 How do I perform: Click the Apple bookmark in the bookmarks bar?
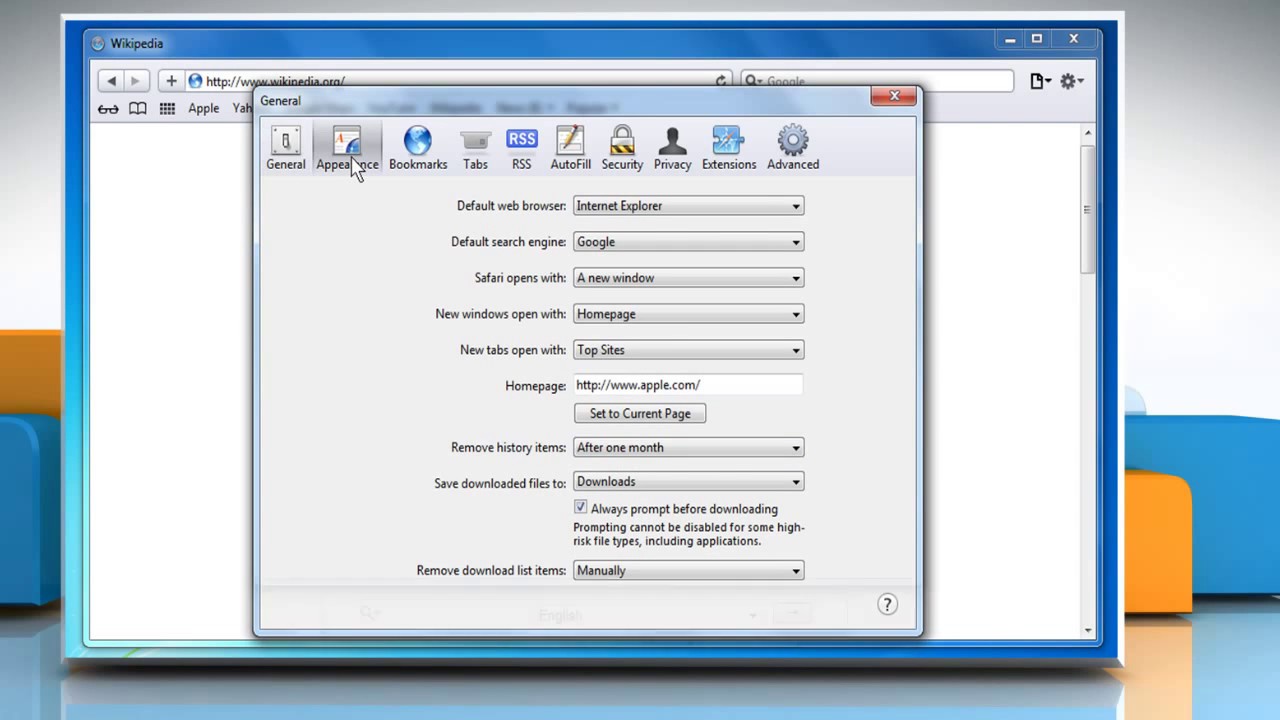point(203,108)
